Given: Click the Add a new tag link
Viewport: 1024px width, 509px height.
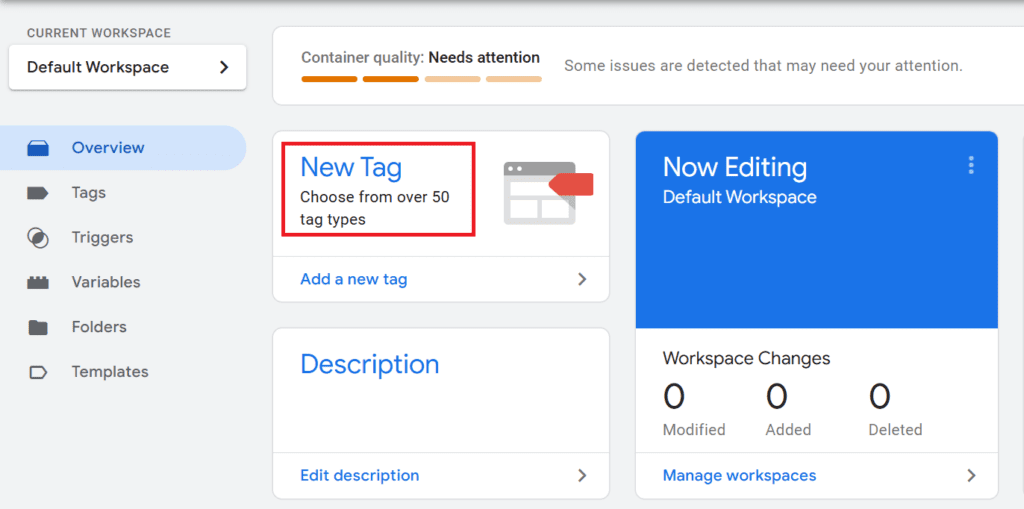Looking at the screenshot, I should [354, 280].
